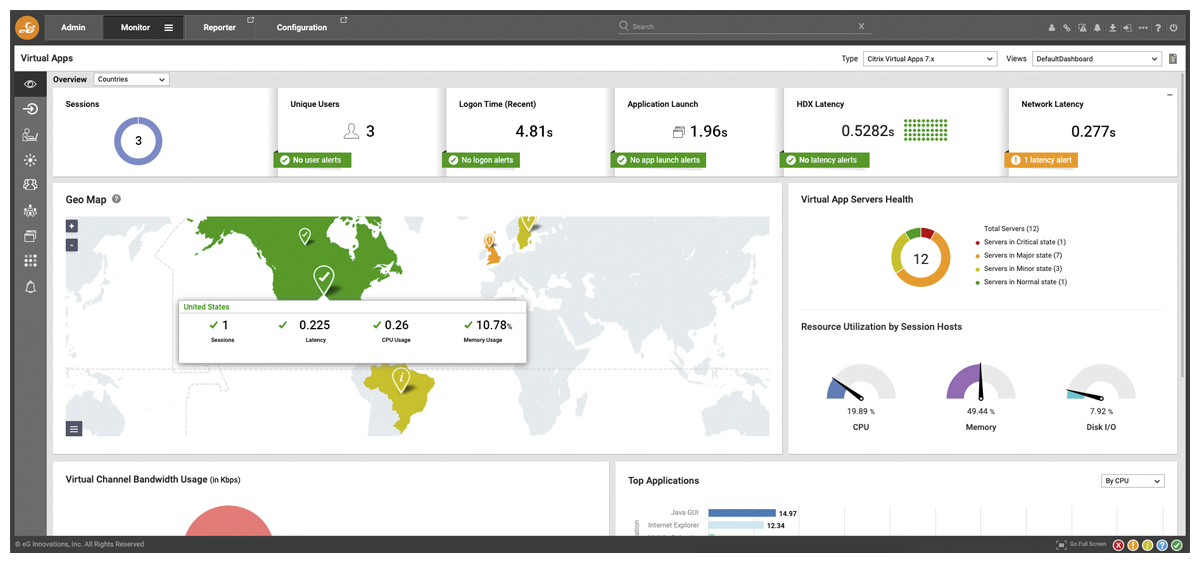Click the Servers Health donut chart
Viewport: 1200px width, 562px height.
pos(920,258)
